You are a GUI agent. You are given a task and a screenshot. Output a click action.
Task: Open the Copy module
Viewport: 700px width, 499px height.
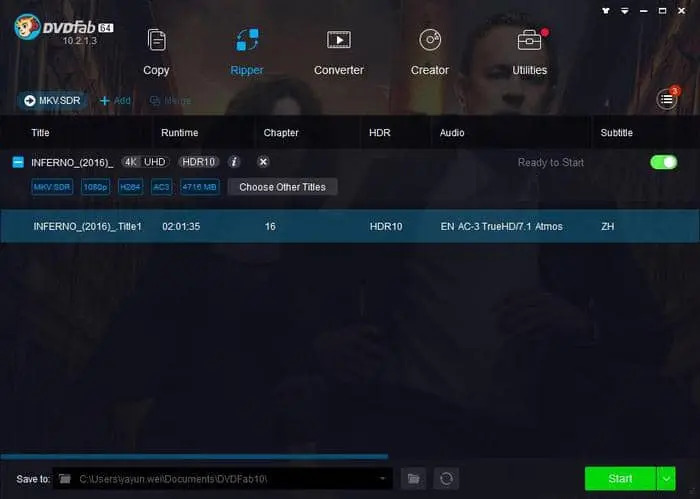pyautogui.click(x=156, y=52)
